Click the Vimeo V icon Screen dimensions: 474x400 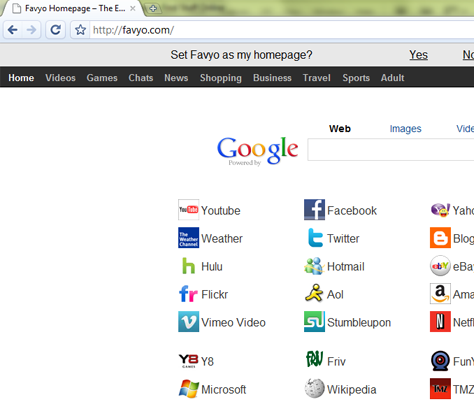(x=188, y=322)
